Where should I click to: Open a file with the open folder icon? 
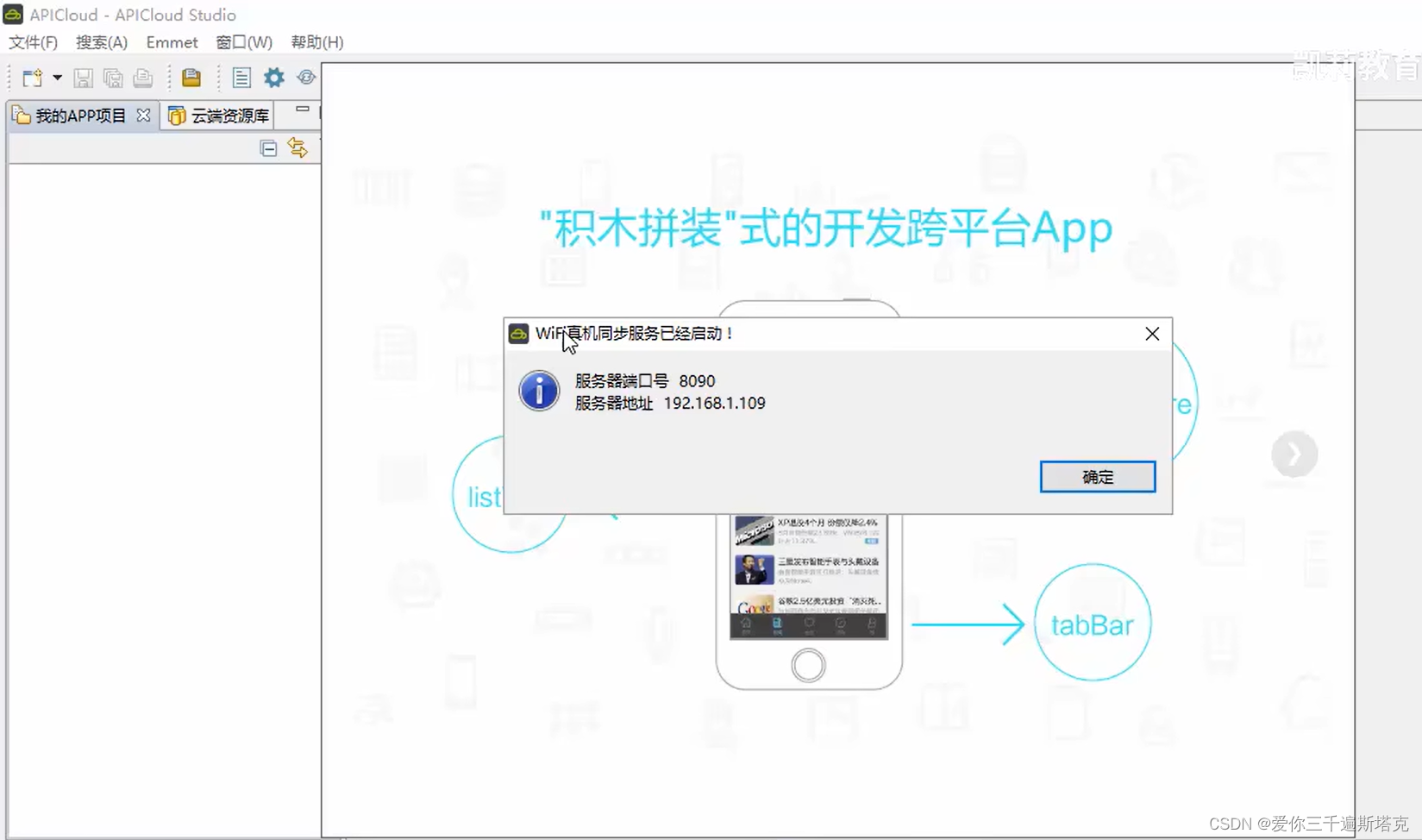click(x=191, y=78)
